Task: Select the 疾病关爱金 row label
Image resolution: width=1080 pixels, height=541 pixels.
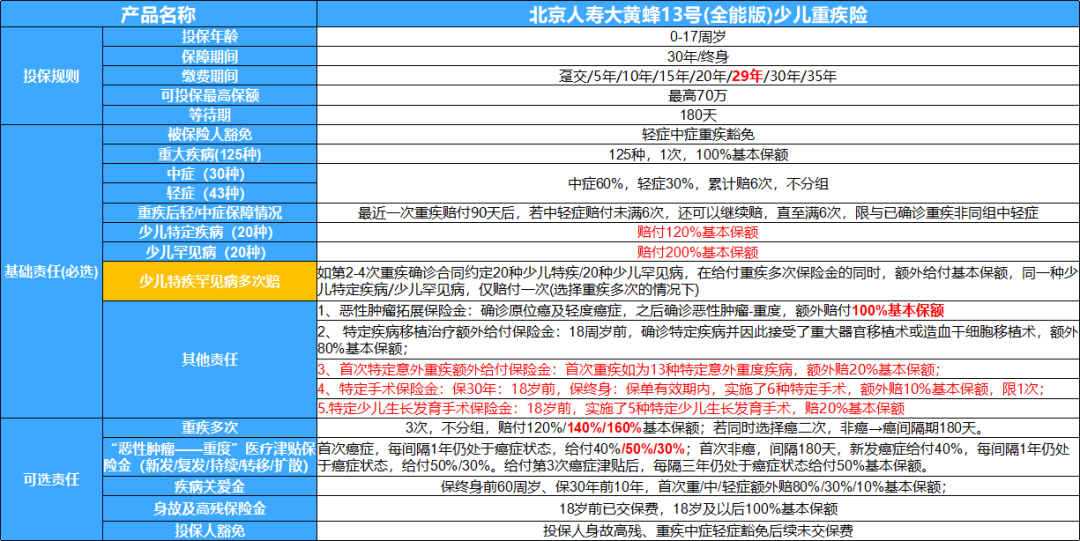Action: (209, 487)
